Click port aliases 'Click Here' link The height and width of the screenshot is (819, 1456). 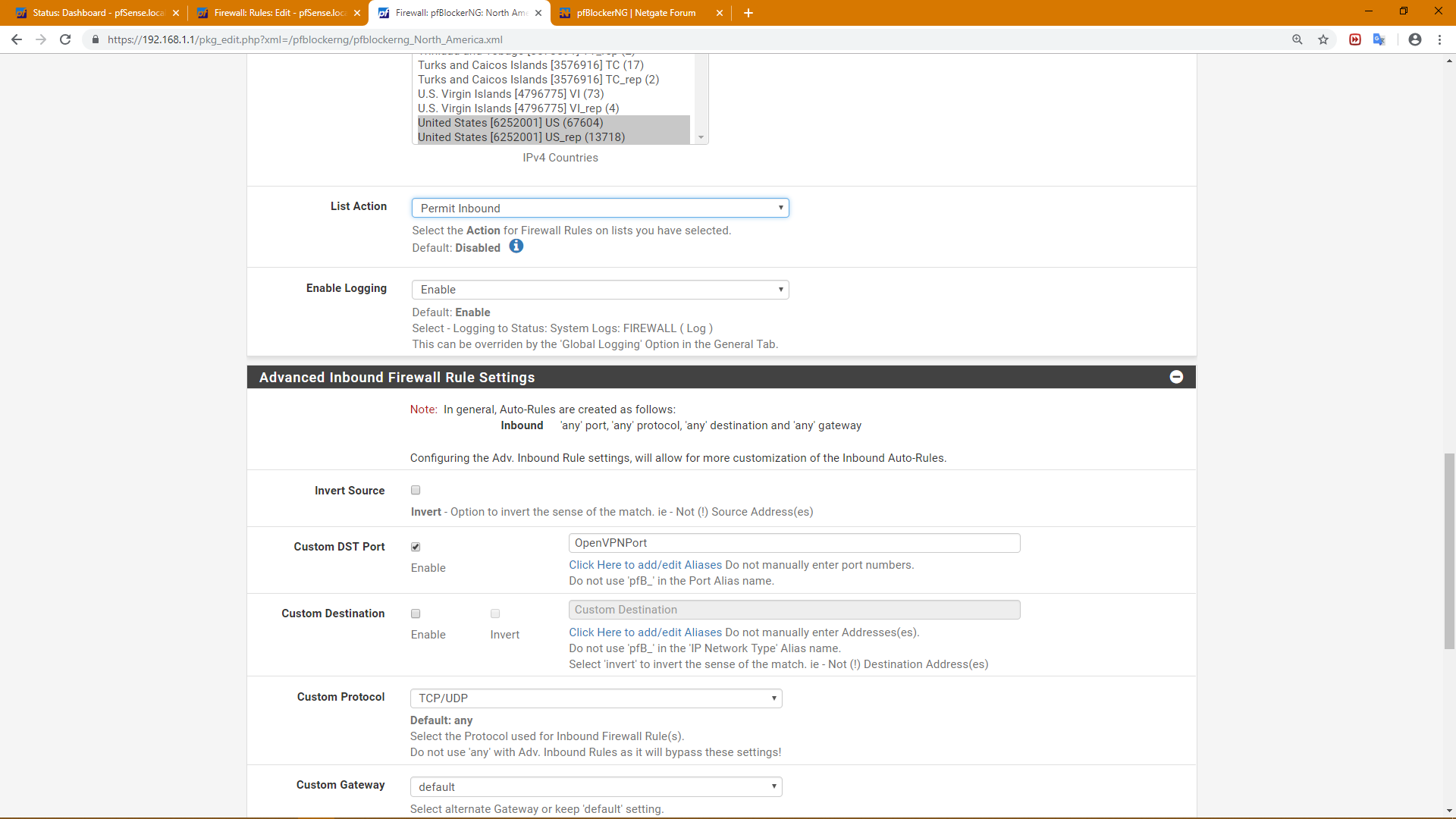[645, 565]
